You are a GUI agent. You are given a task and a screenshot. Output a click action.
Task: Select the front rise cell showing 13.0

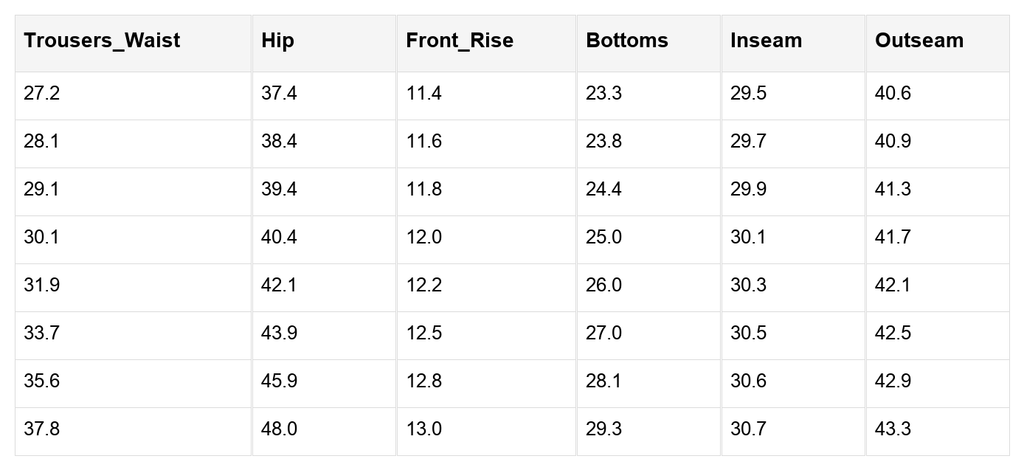coord(487,431)
